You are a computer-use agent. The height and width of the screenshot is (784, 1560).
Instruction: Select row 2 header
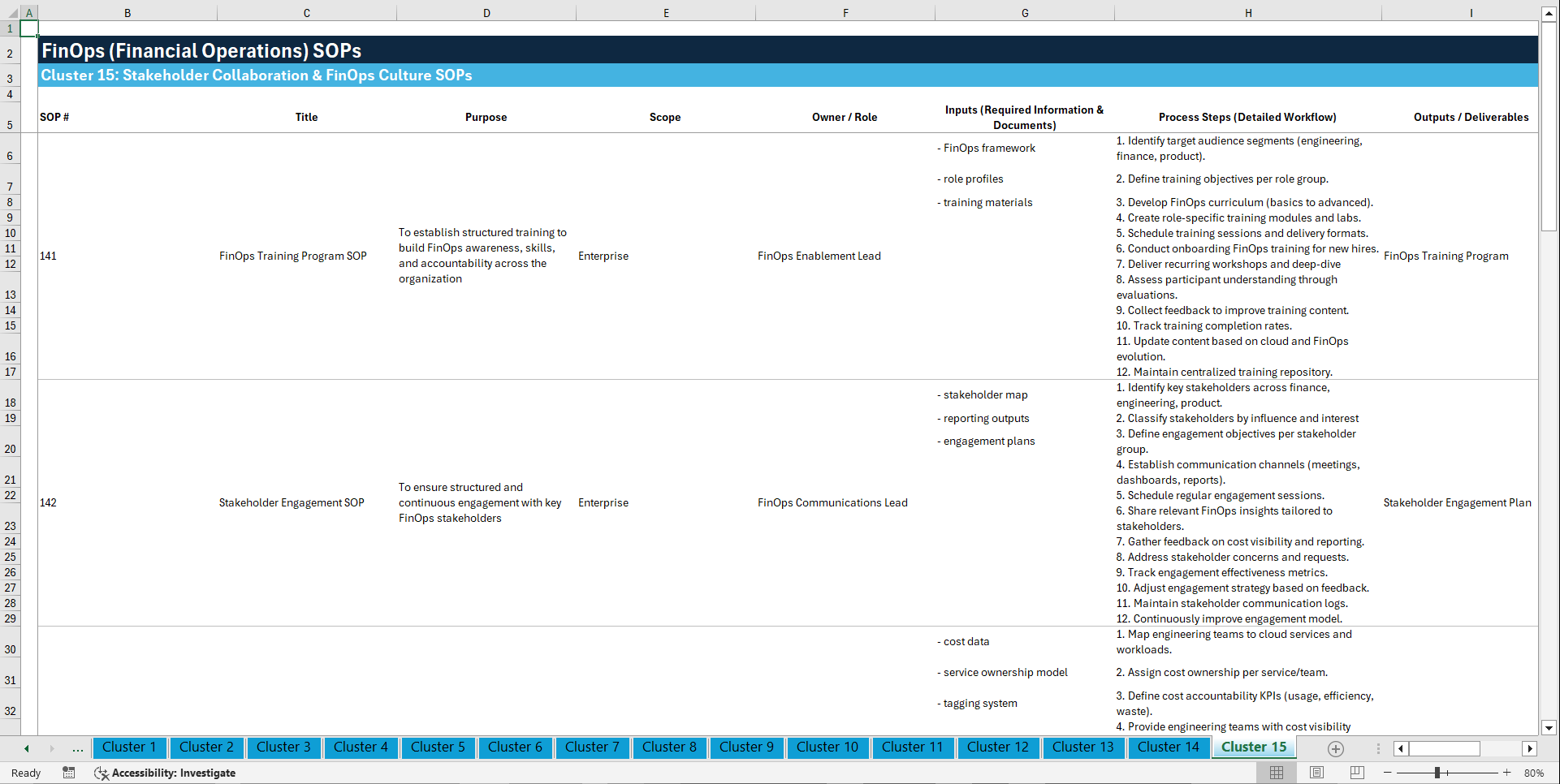pos(10,50)
